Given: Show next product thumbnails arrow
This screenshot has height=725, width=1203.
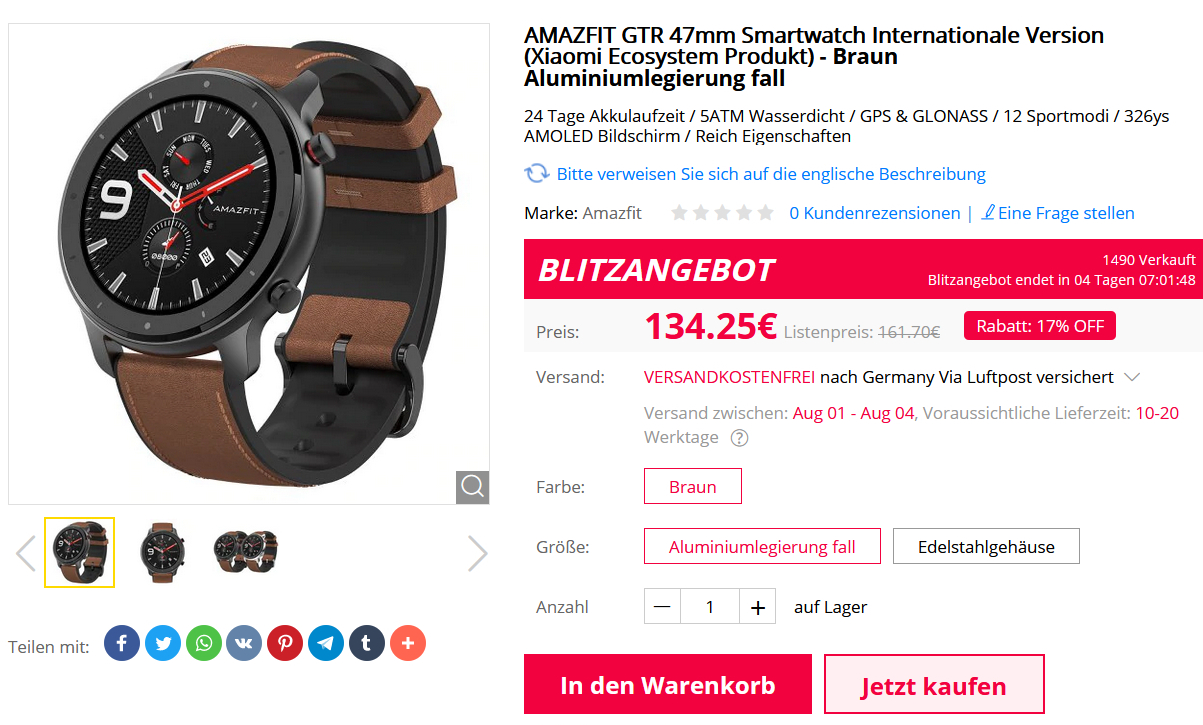Looking at the screenshot, I should (478, 553).
